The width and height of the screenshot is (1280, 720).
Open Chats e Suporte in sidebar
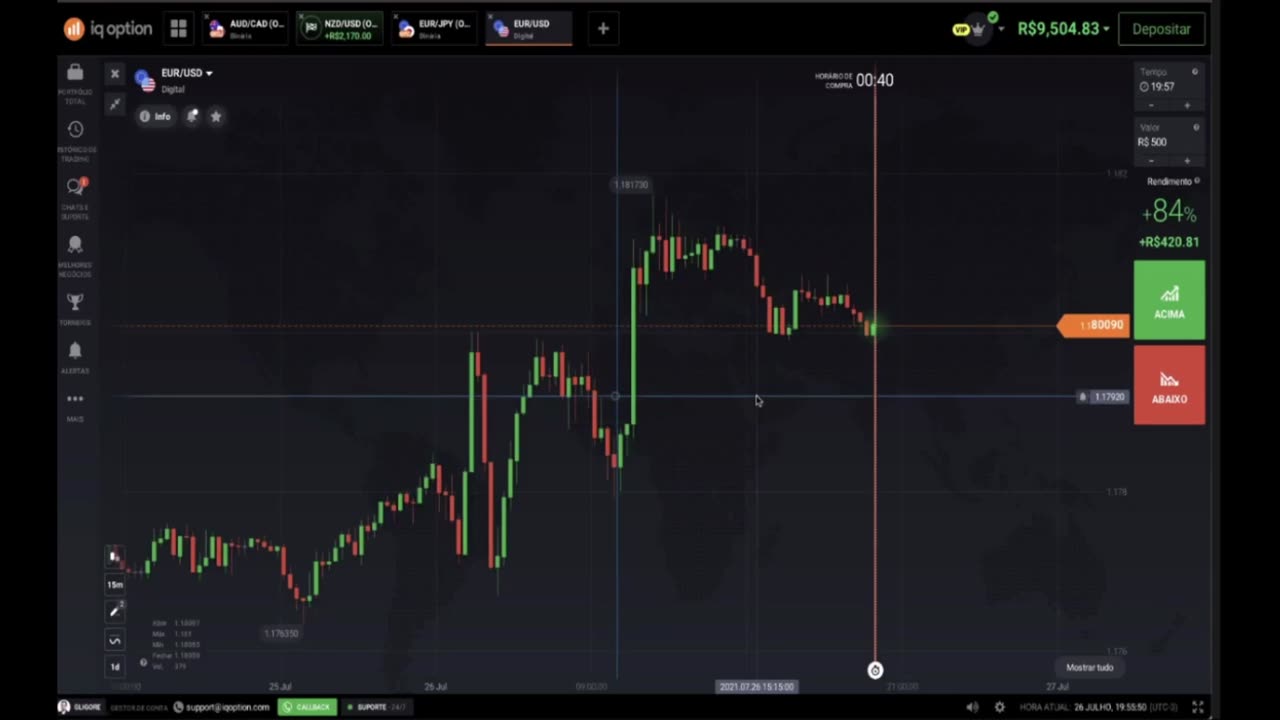pyautogui.click(x=75, y=197)
